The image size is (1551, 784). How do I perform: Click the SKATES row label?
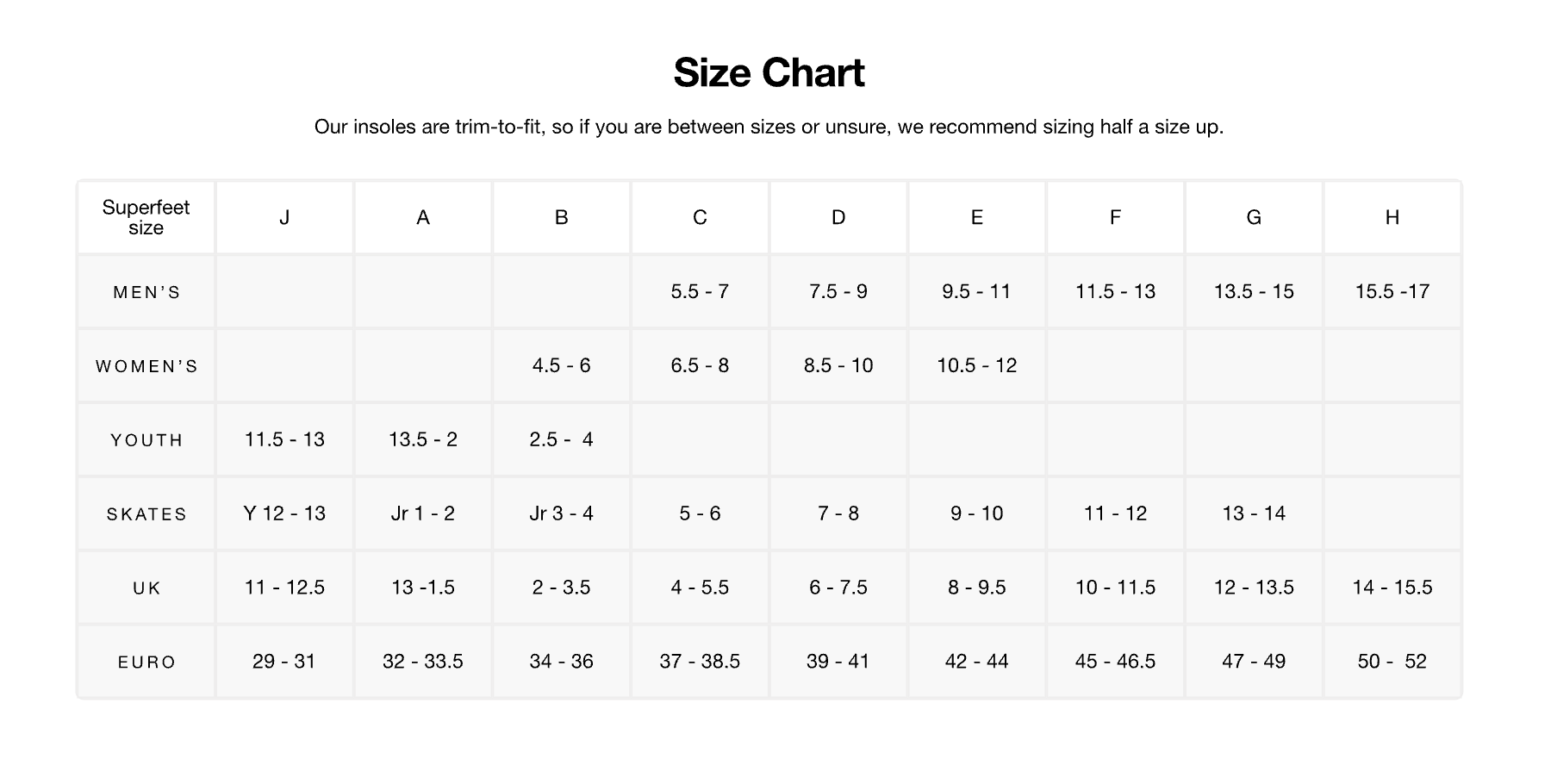(x=146, y=514)
